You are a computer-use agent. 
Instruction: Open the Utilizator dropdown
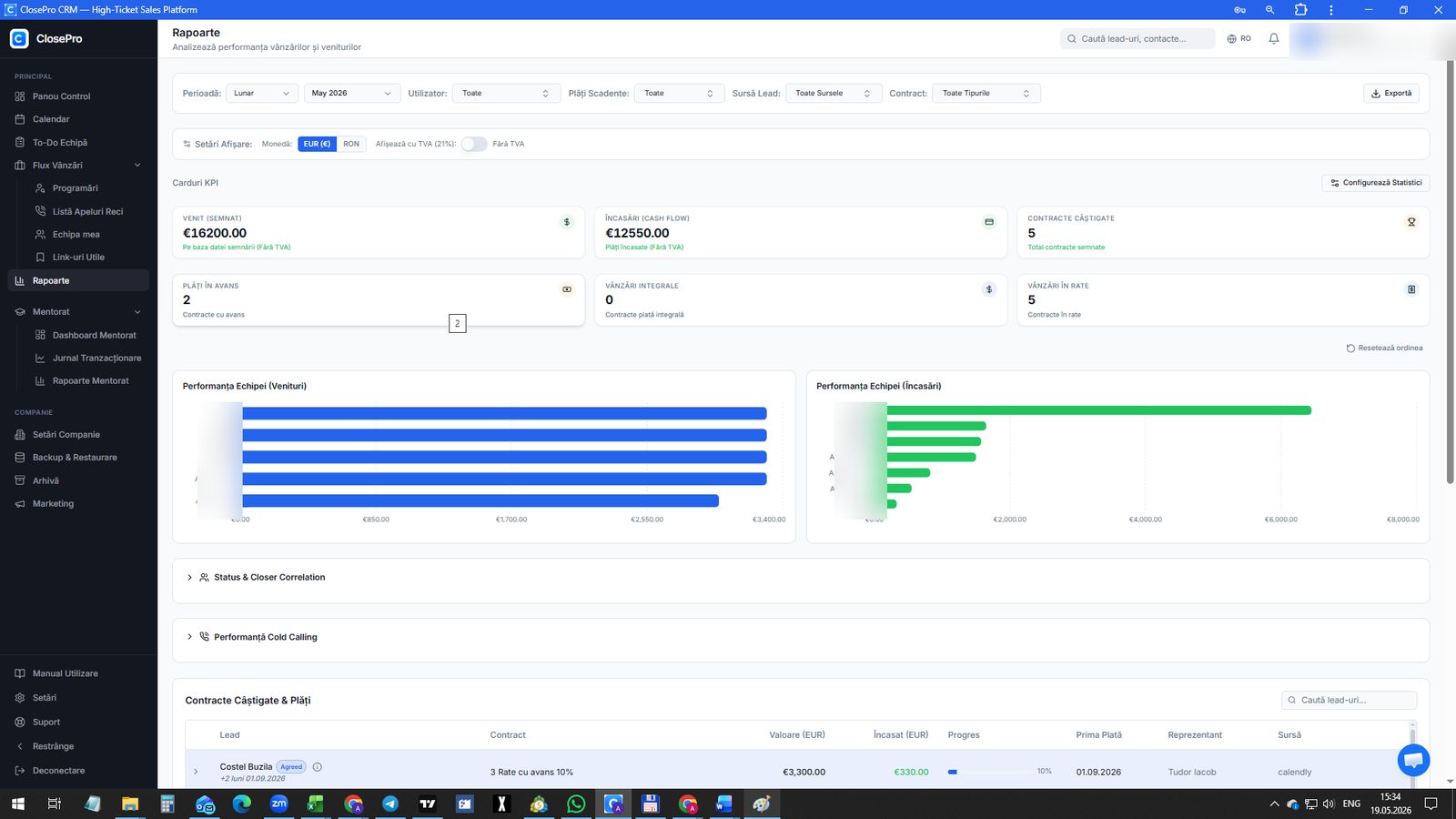(506, 93)
